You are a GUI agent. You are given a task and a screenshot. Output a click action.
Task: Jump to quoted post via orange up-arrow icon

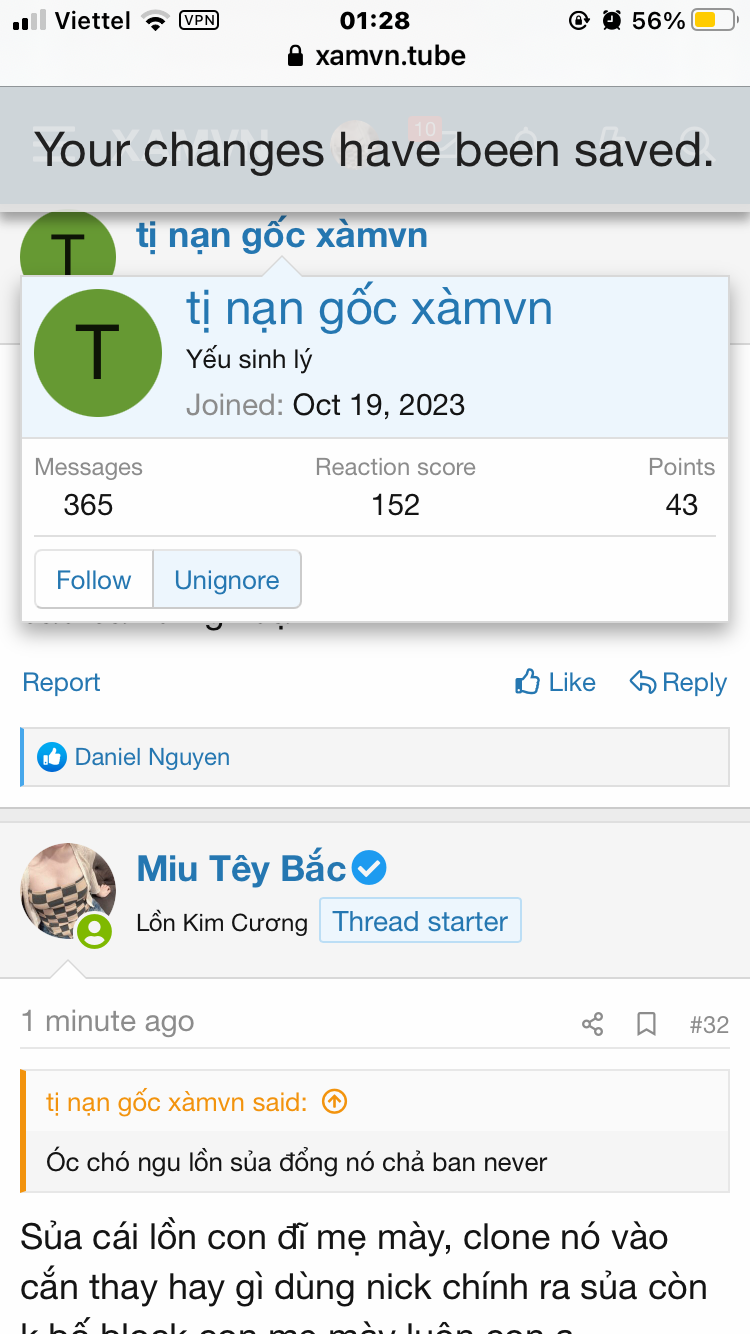334,1102
